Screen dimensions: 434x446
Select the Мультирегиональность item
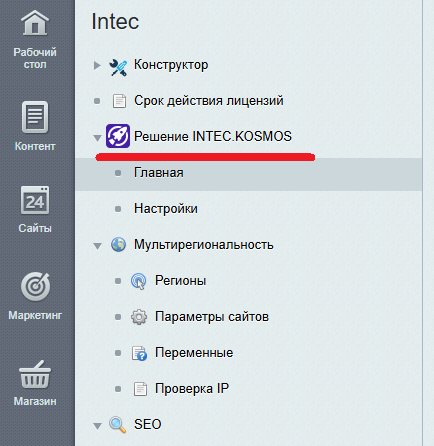[204, 245]
